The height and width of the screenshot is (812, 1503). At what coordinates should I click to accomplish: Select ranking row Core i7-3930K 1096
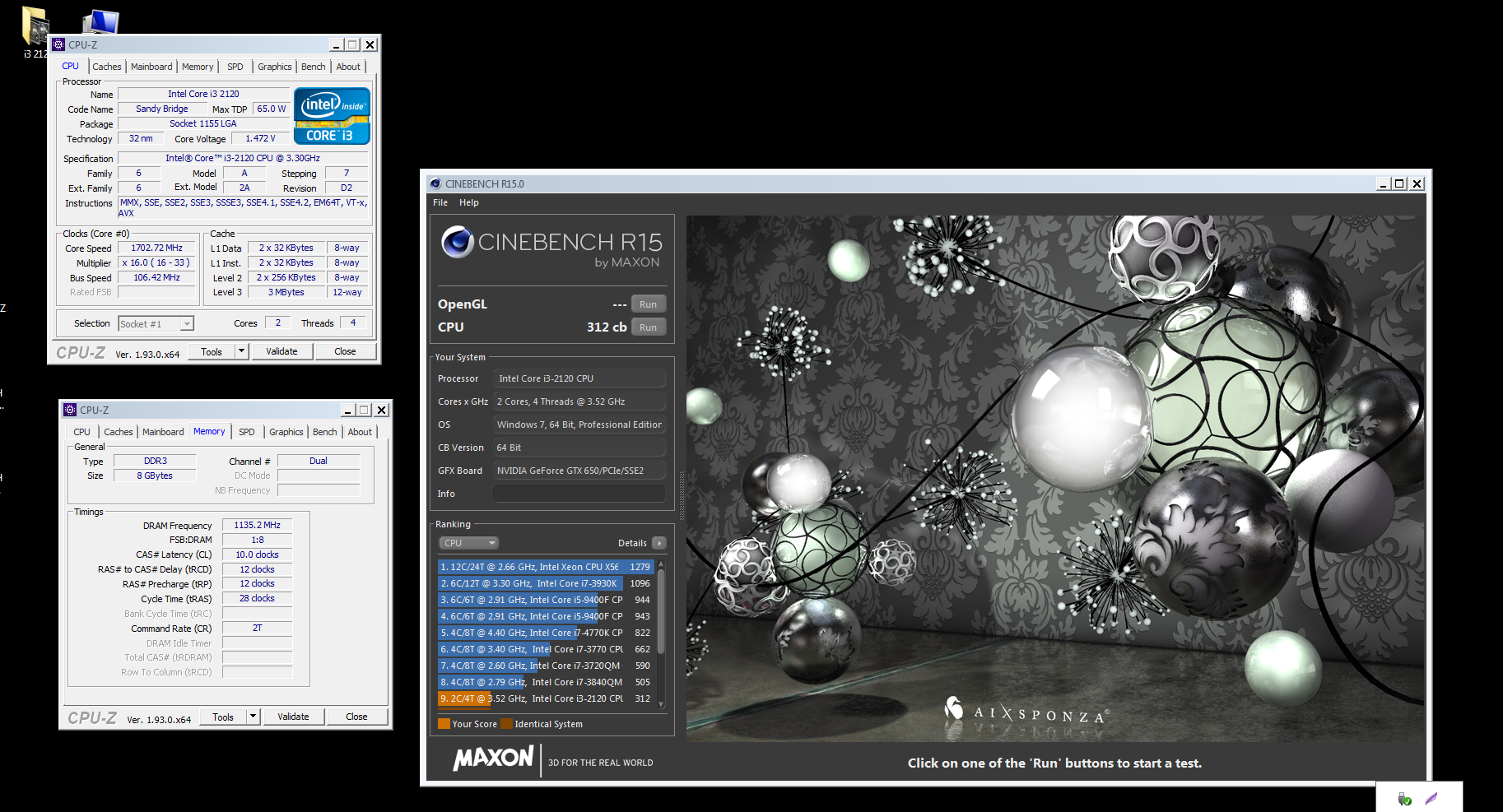[547, 583]
